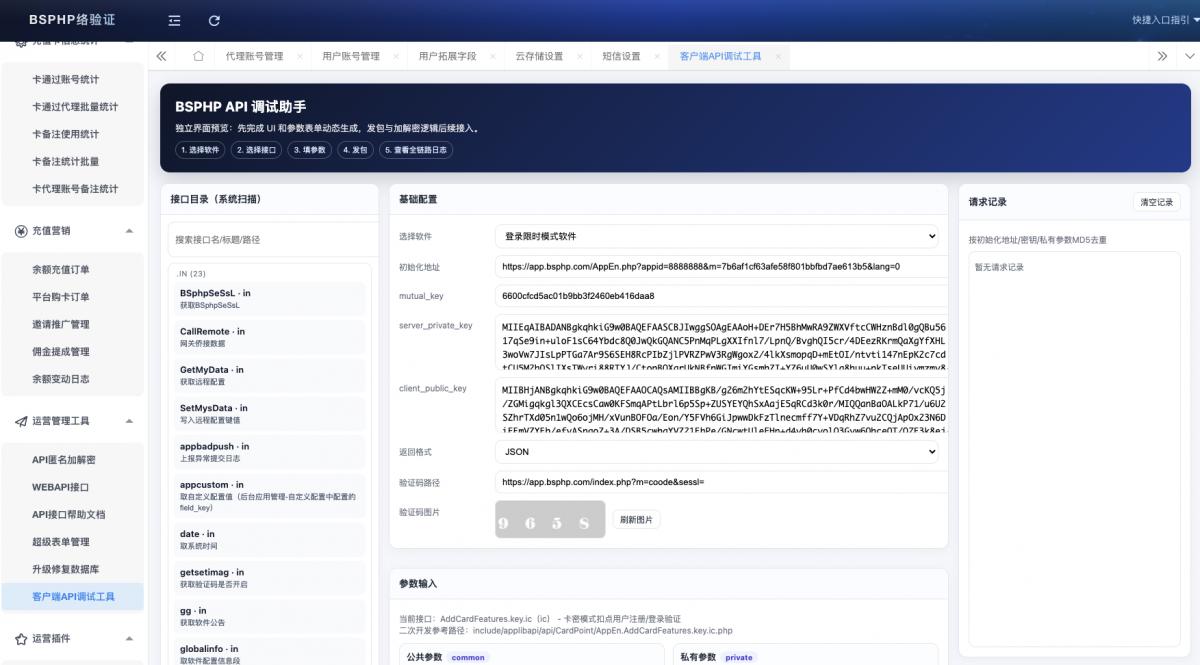Select the getsetimag · in interface
1200x665 pixels.
coord(269,577)
